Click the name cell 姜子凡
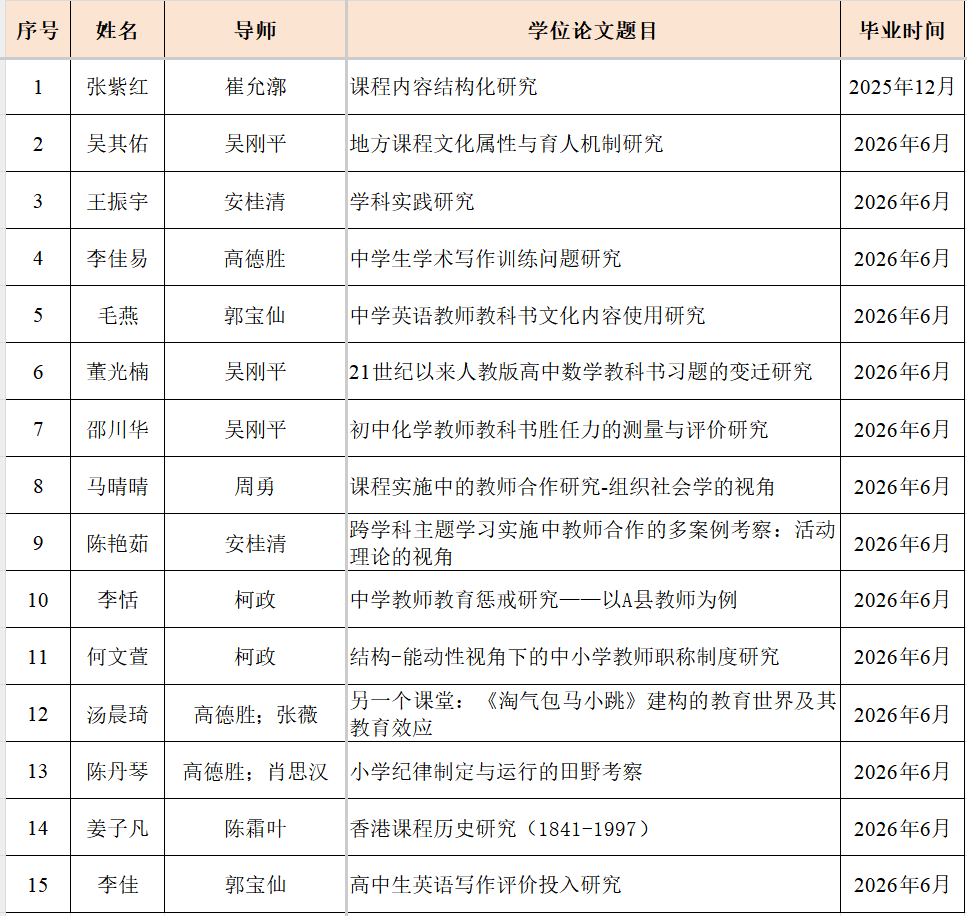The height and width of the screenshot is (916, 967). click(x=117, y=828)
